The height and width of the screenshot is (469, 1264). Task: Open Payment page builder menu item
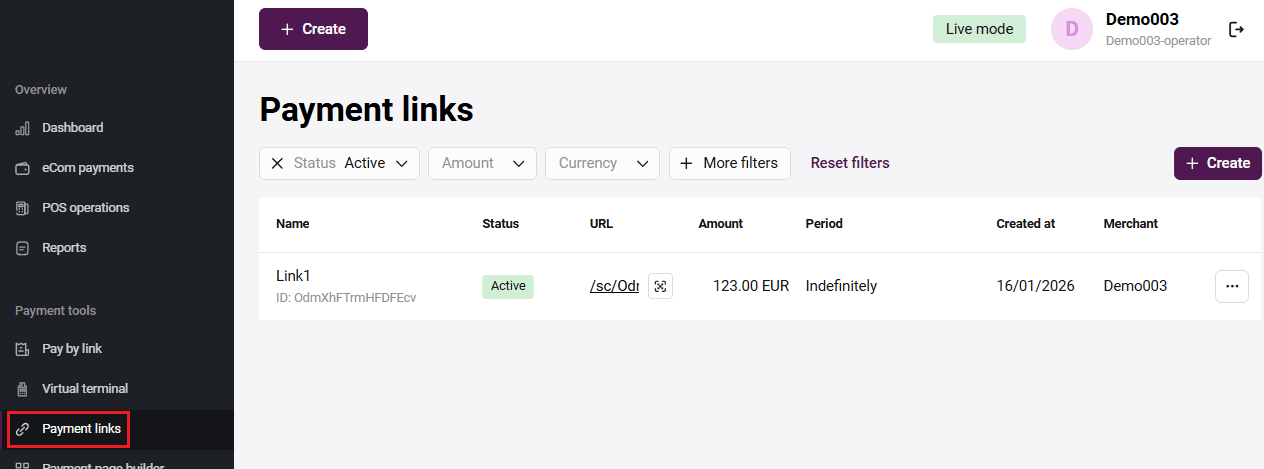[102, 465]
